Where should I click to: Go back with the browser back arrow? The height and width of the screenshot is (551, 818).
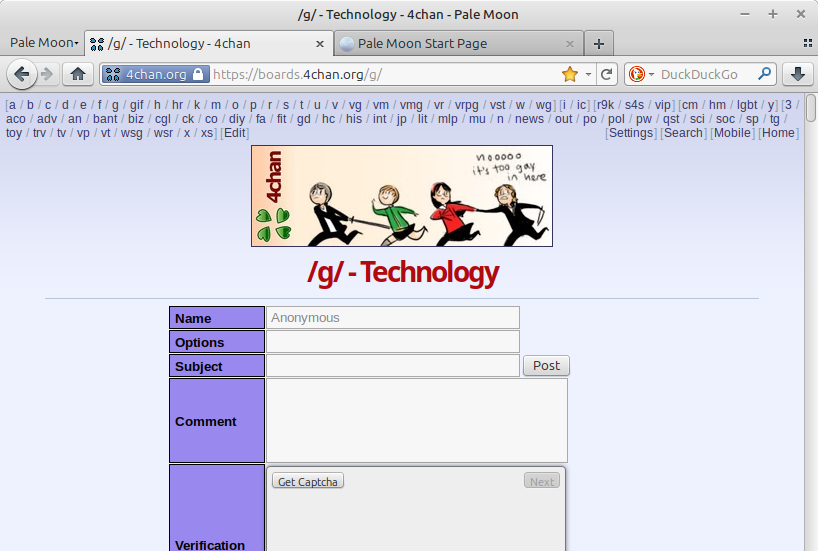21,74
